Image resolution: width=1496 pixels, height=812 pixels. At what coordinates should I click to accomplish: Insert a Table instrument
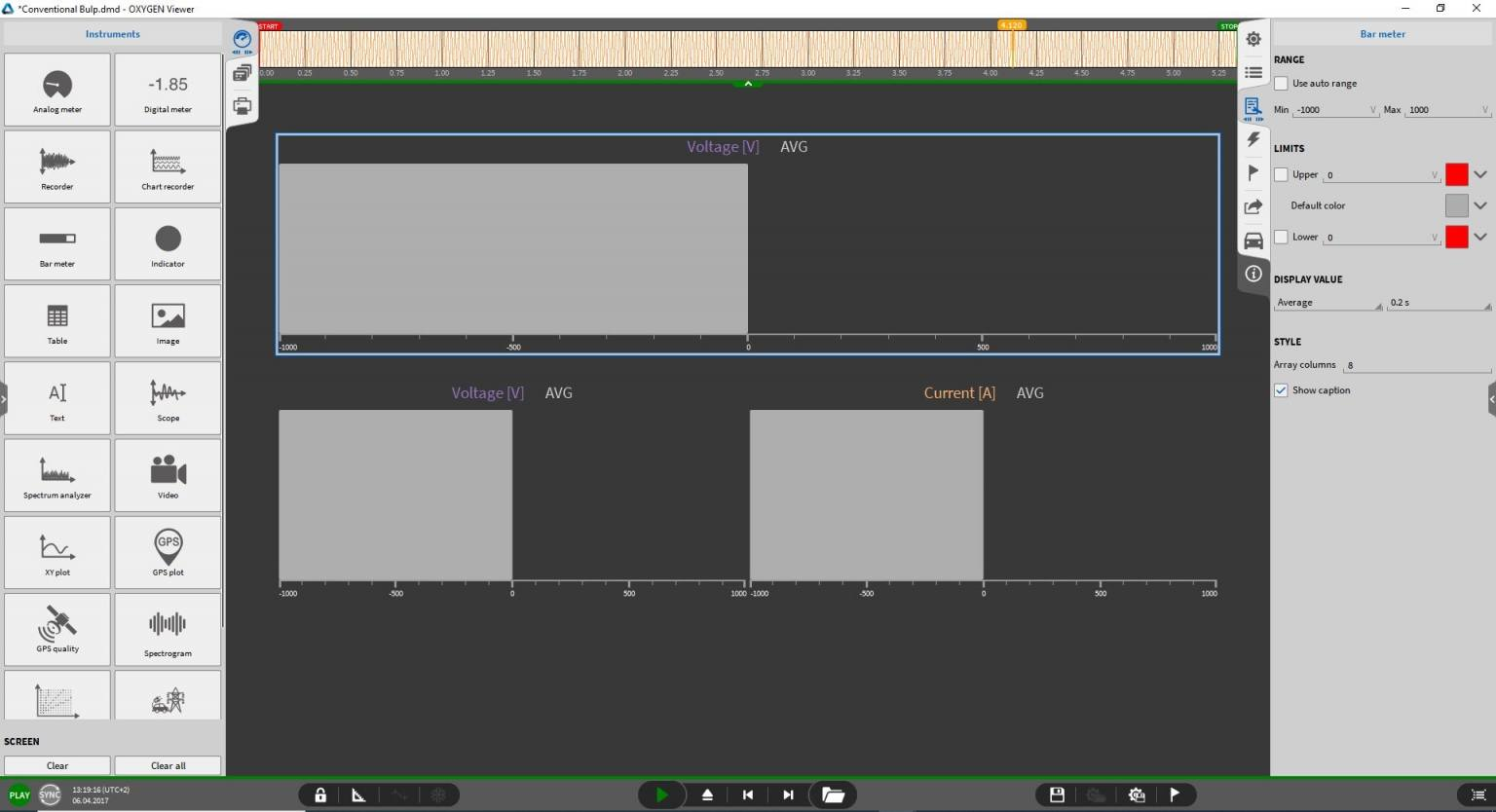pyautogui.click(x=57, y=320)
